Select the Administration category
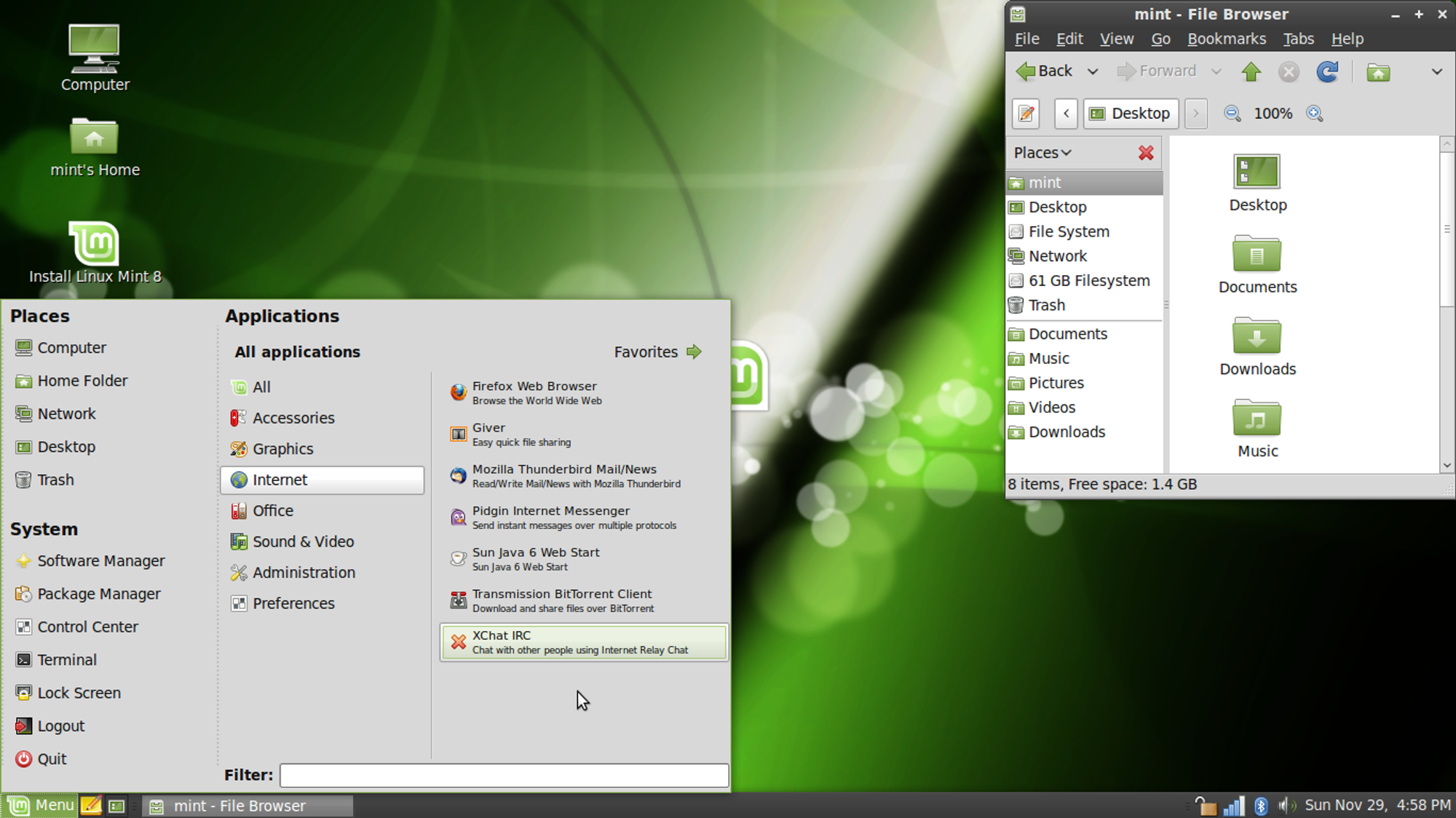 322,573
